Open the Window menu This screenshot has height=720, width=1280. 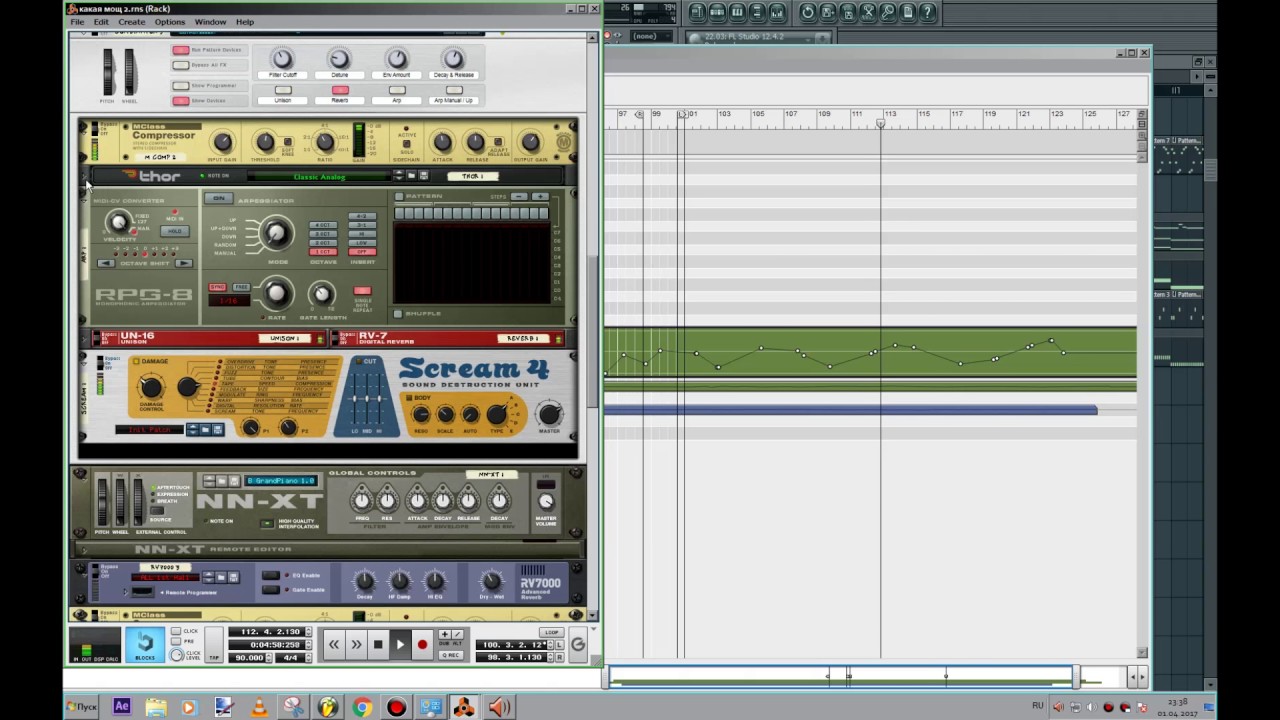click(210, 22)
